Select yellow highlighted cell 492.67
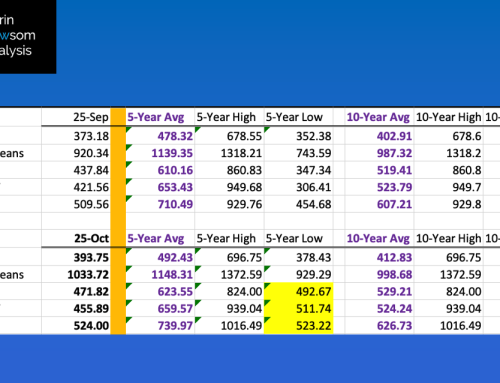The width and height of the screenshot is (500, 383). tap(299, 291)
